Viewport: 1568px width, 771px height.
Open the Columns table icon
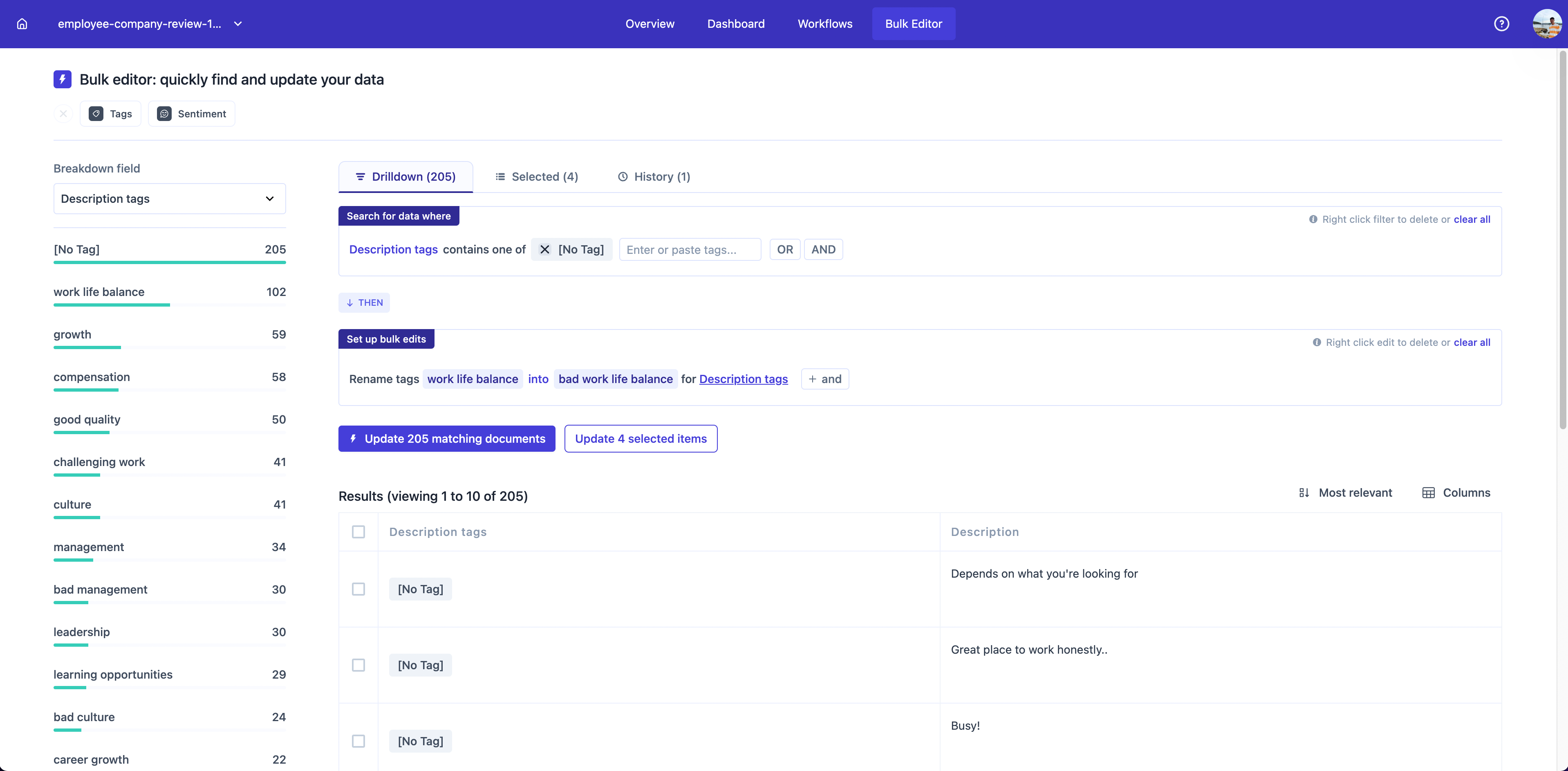click(x=1428, y=493)
